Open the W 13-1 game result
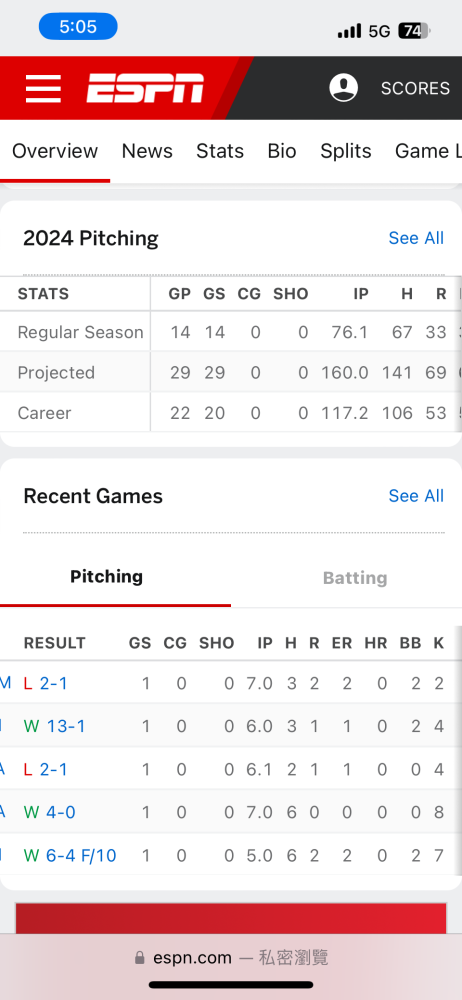This screenshot has width=462, height=1000. [54, 726]
